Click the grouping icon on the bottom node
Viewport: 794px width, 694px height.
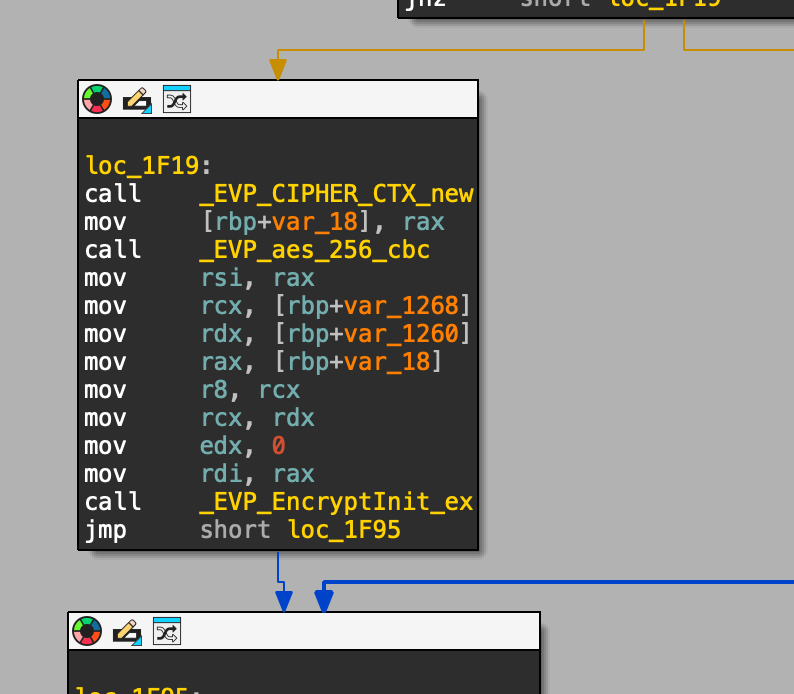(166, 631)
